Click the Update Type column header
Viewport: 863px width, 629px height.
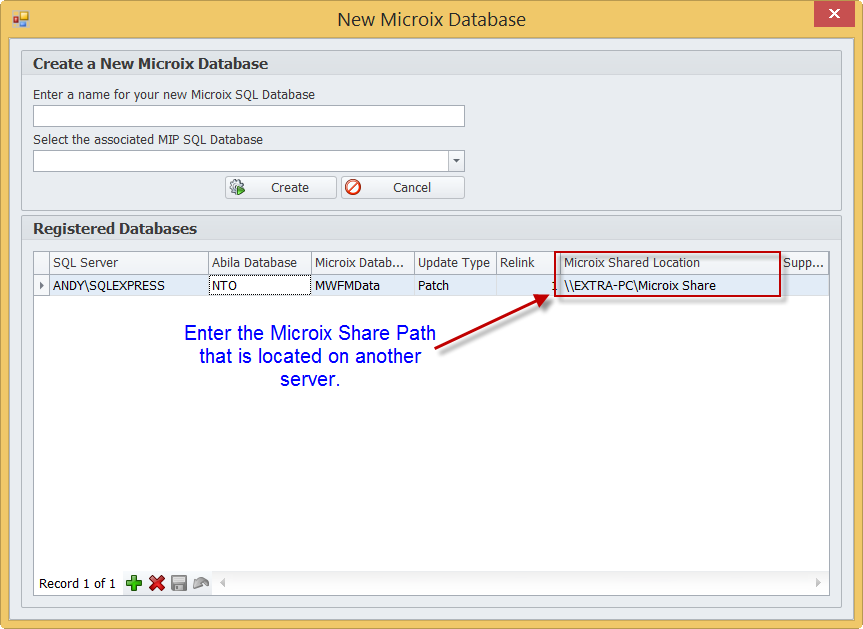(454, 263)
